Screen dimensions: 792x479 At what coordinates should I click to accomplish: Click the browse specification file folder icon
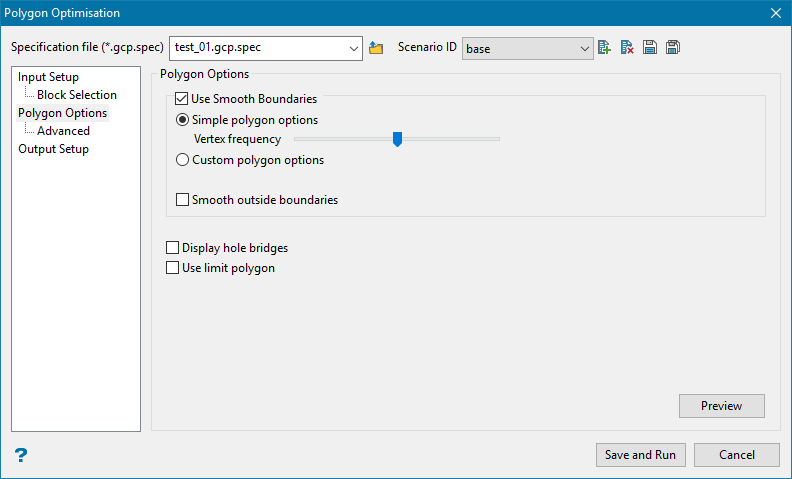376,48
